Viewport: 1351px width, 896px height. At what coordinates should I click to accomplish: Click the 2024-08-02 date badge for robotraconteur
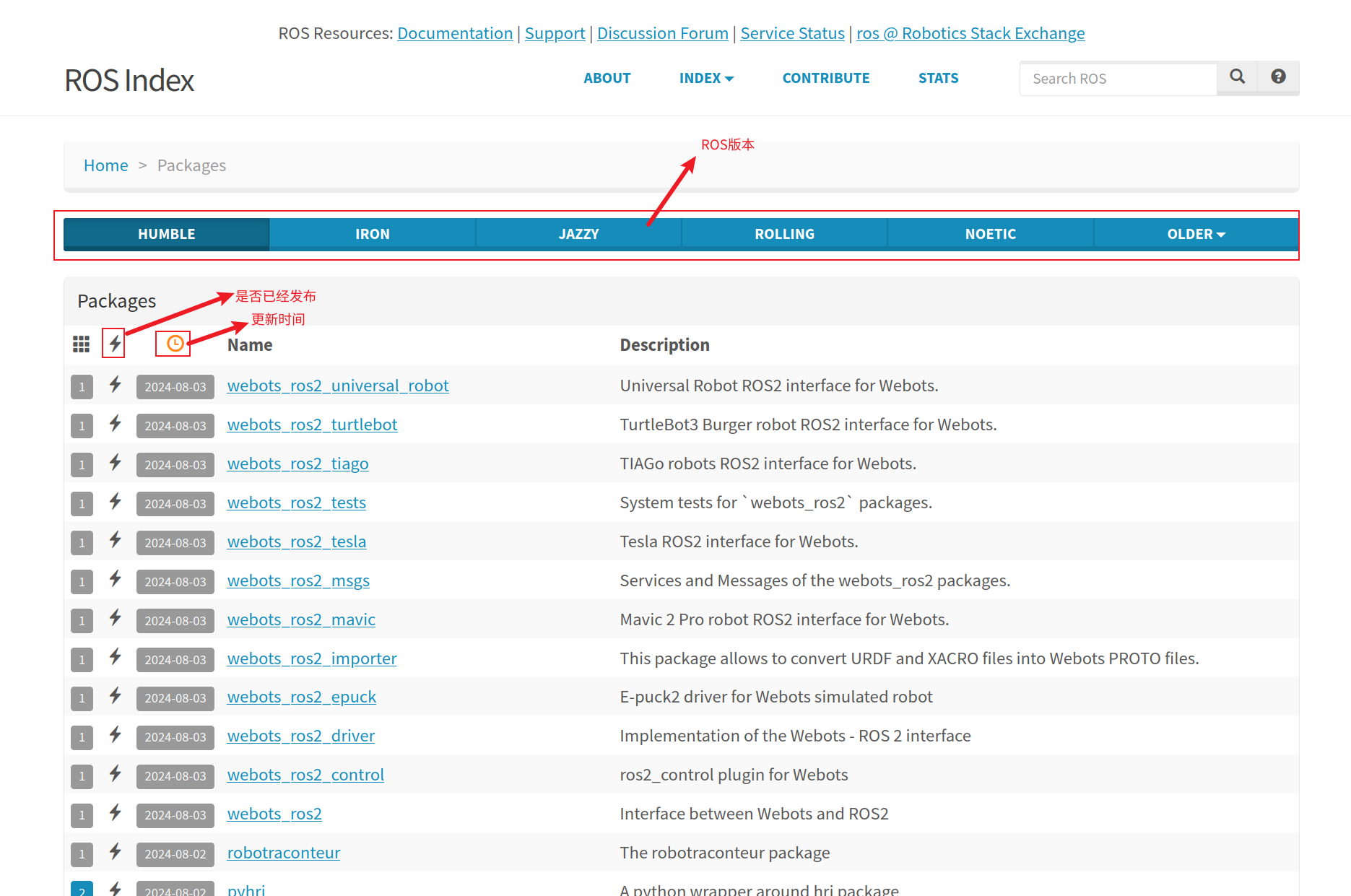(x=175, y=854)
